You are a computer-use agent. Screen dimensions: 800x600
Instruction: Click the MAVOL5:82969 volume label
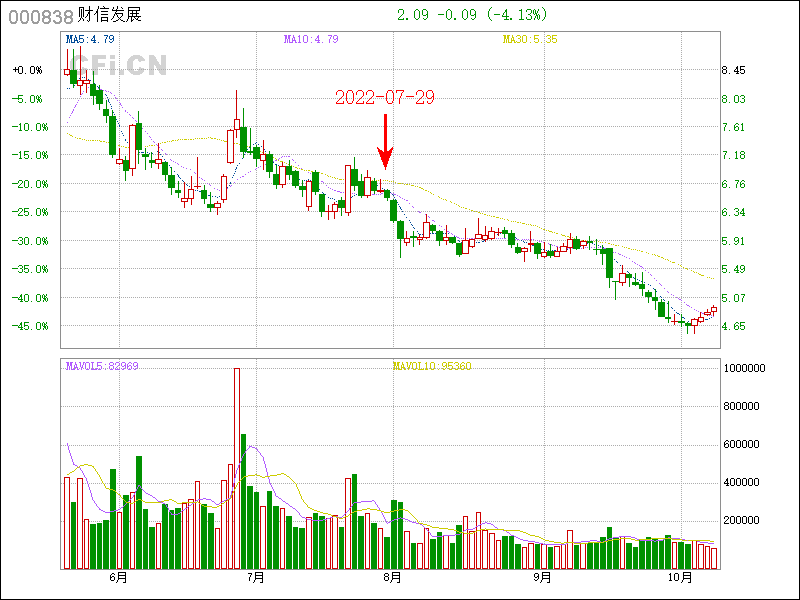[101, 367]
